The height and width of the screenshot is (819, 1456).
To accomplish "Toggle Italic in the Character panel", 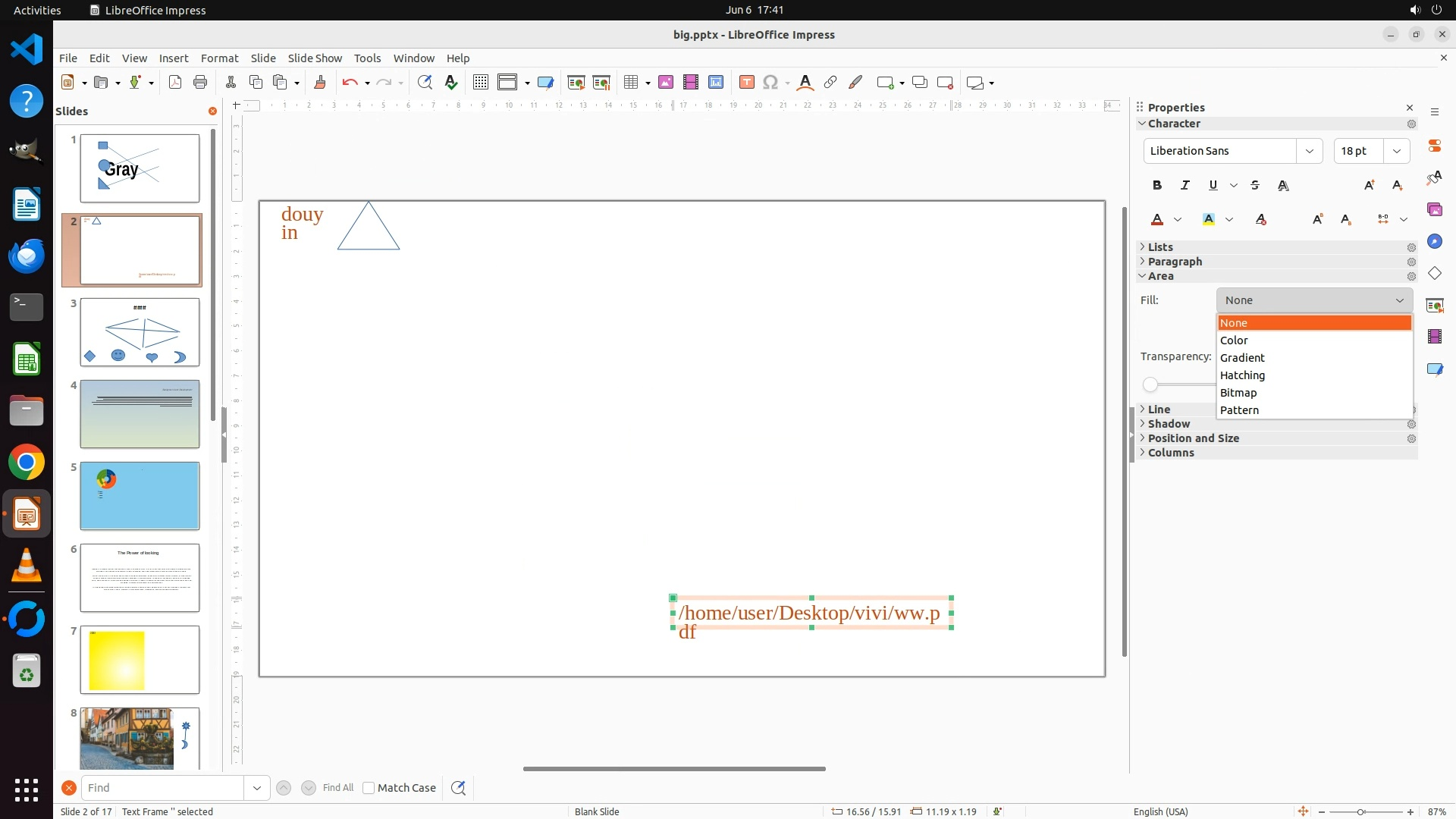I will [1185, 185].
